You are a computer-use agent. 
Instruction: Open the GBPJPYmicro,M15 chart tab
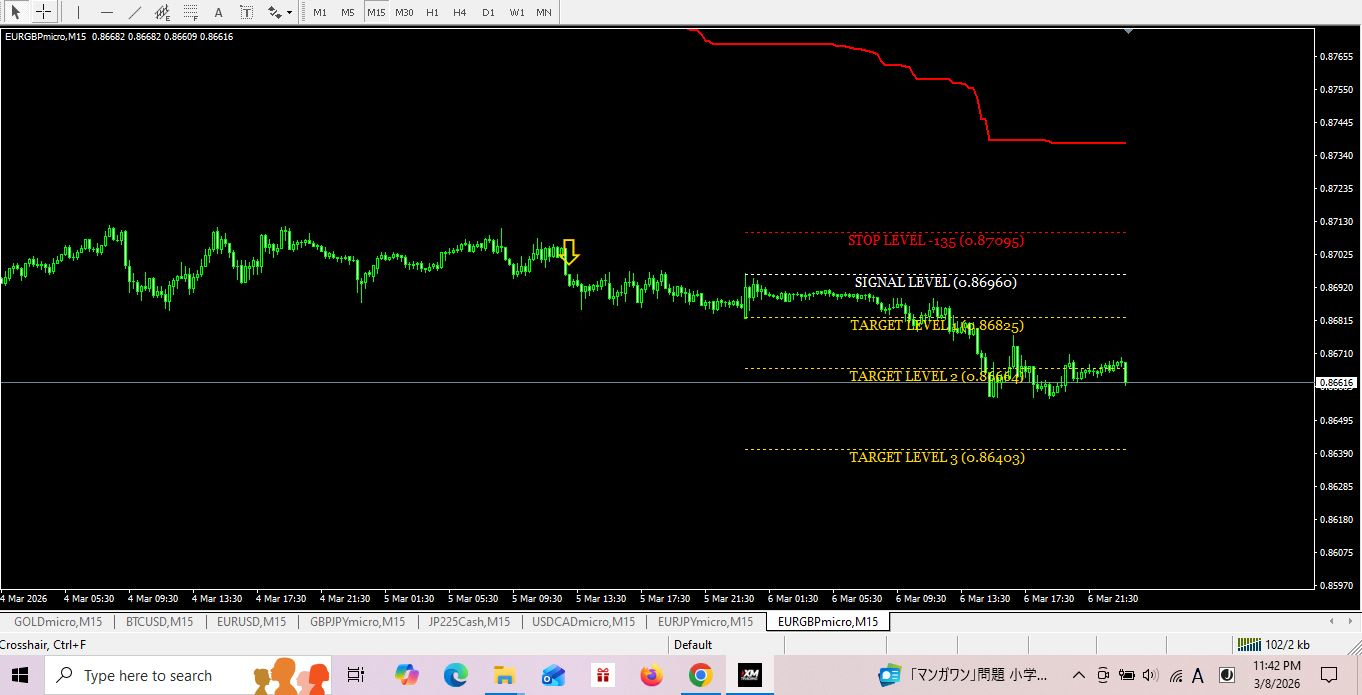click(357, 622)
